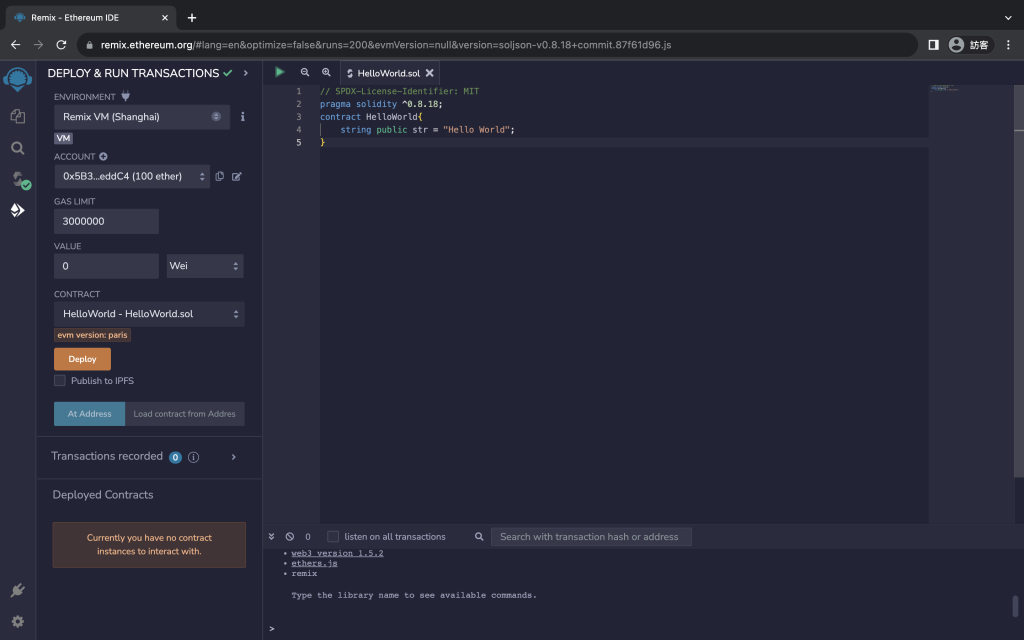Collapse Deploy & Run panel chevron
The height and width of the screenshot is (640, 1024).
(x=246, y=73)
